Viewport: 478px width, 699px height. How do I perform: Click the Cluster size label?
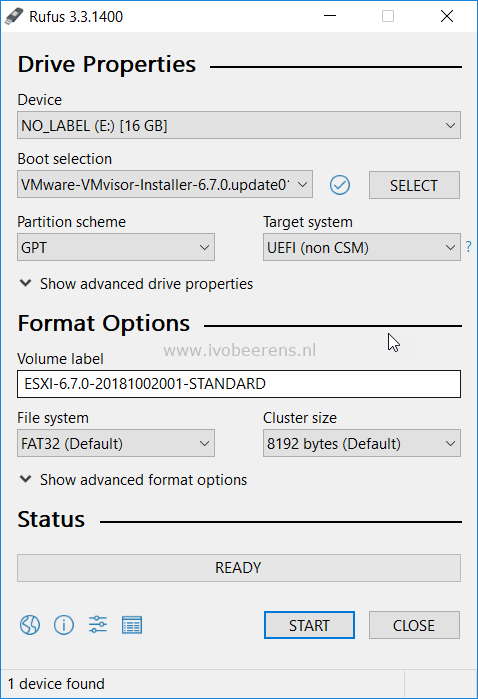coord(300,418)
